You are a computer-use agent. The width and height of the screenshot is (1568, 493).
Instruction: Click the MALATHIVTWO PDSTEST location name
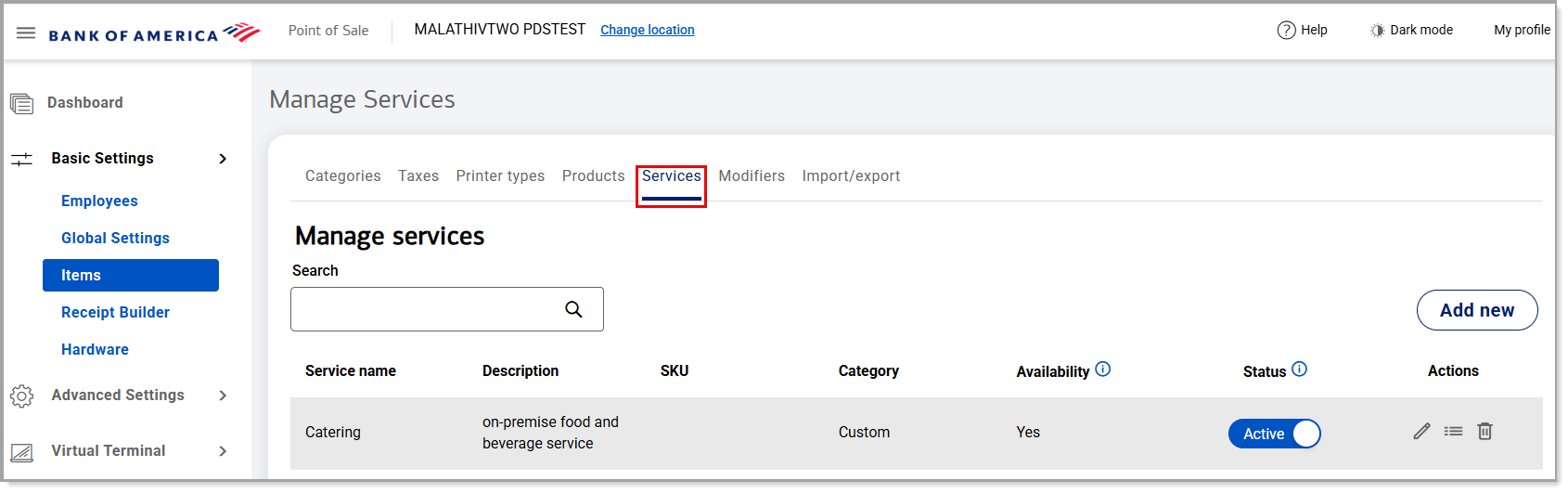(500, 29)
